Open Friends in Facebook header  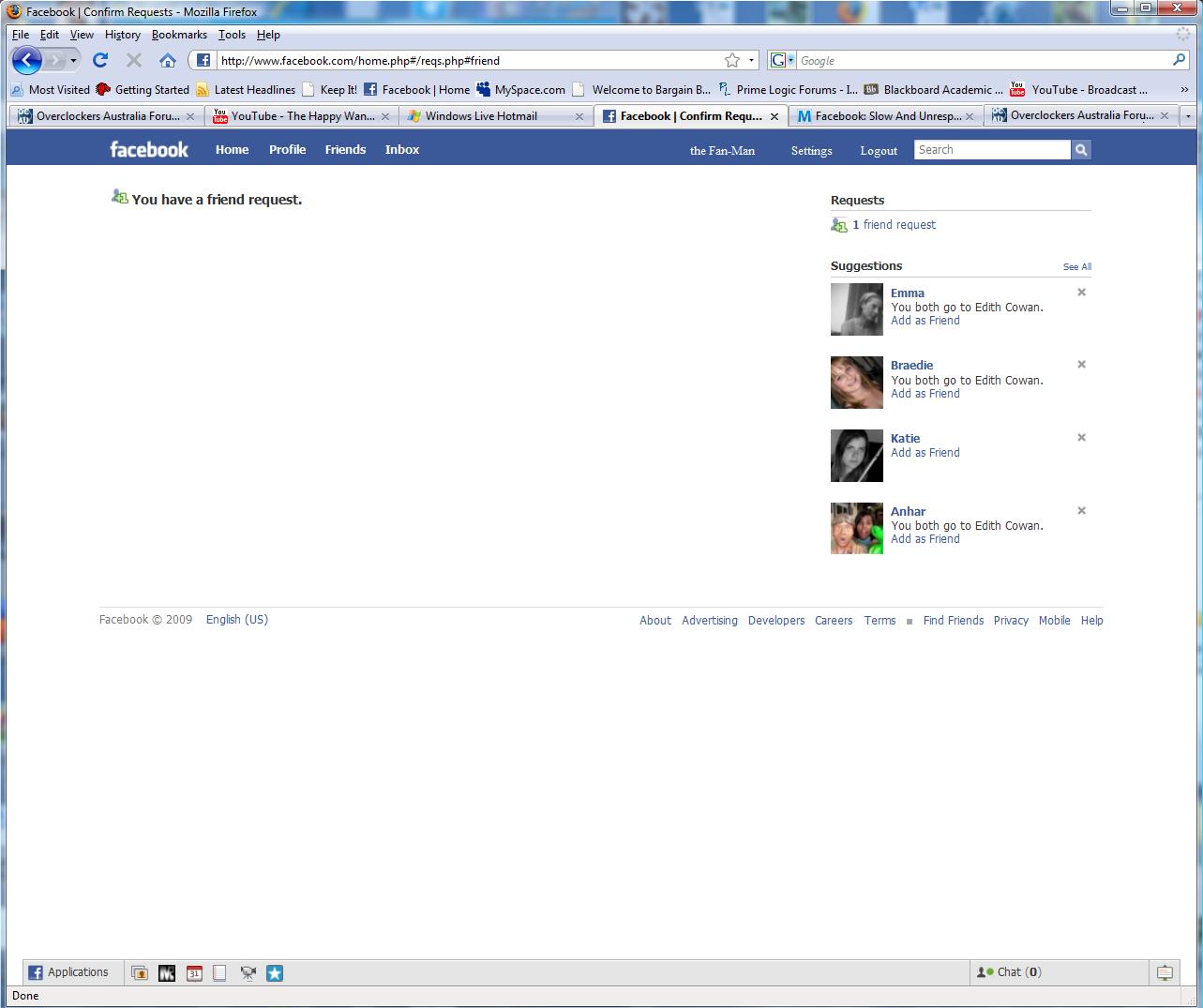point(345,150)
